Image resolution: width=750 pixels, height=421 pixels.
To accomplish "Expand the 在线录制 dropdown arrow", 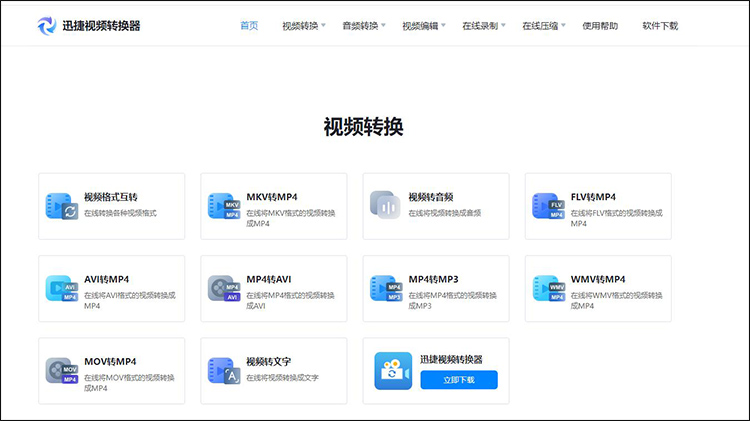I will [503, 25].
